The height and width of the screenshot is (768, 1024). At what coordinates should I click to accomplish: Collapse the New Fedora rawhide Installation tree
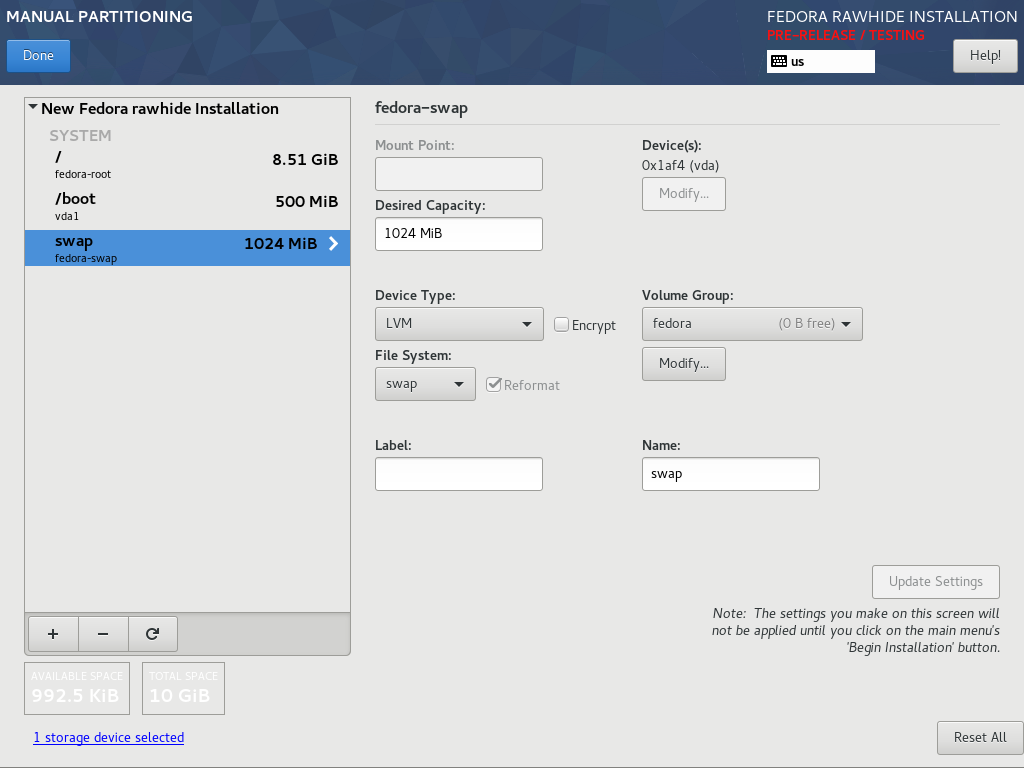coord(33,107)
